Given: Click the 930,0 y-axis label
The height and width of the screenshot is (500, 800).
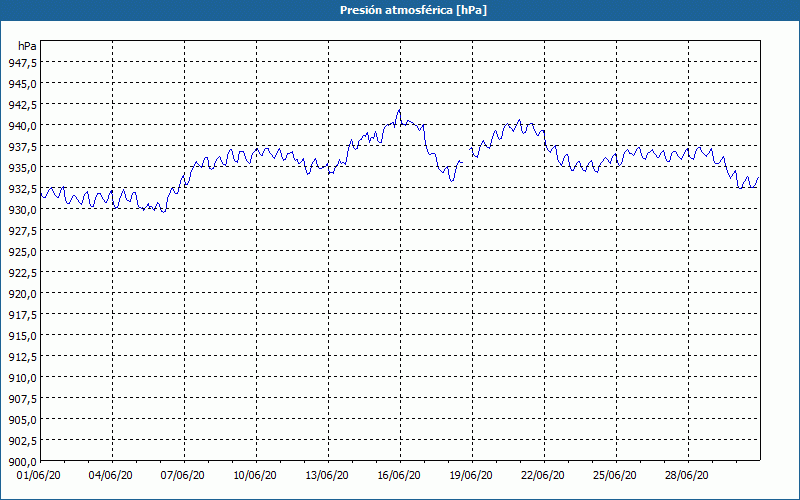Looking at the screenshot, I should [22, 209].
